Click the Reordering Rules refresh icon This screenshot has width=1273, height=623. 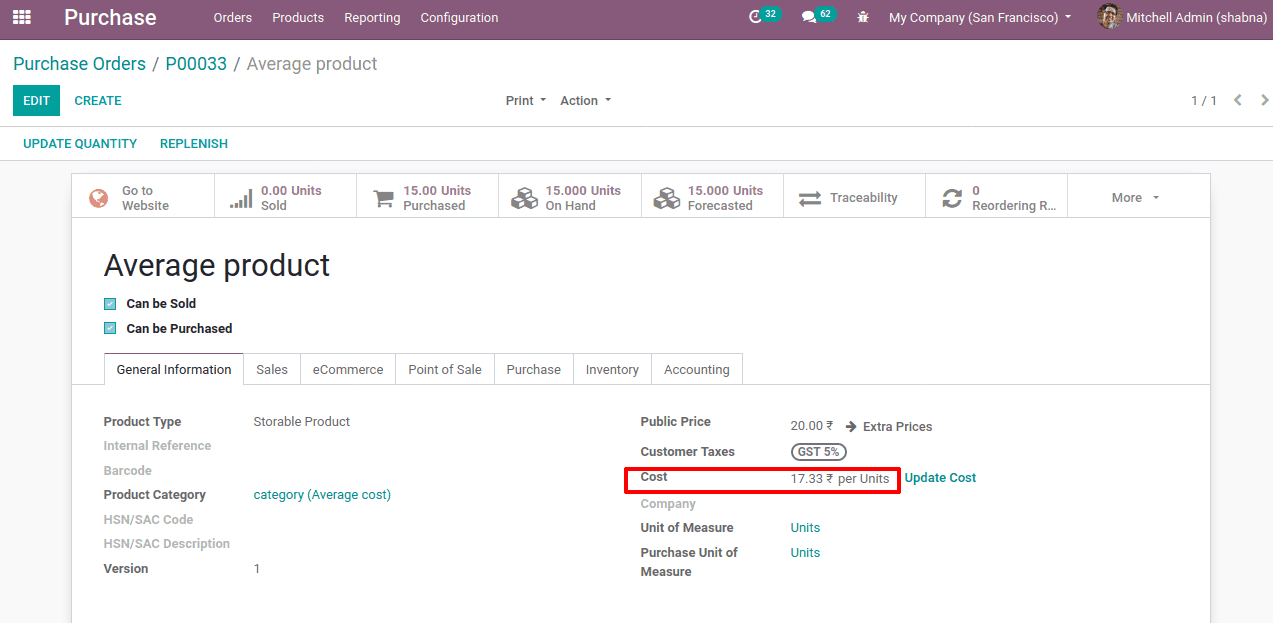pyautogui.click(x=952, y=198)
